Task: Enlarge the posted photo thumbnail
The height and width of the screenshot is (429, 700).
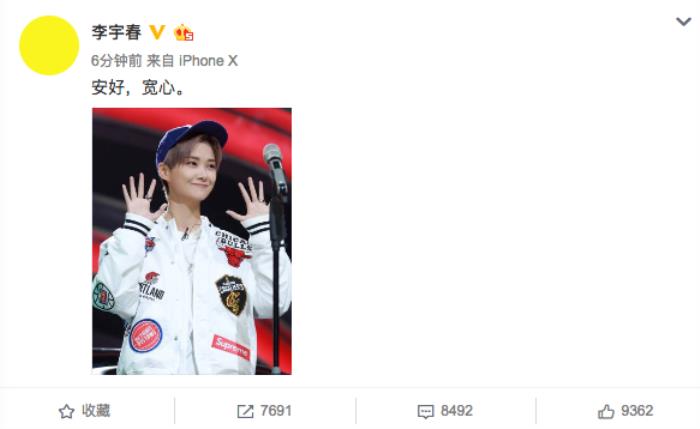Action: (192, 241)
